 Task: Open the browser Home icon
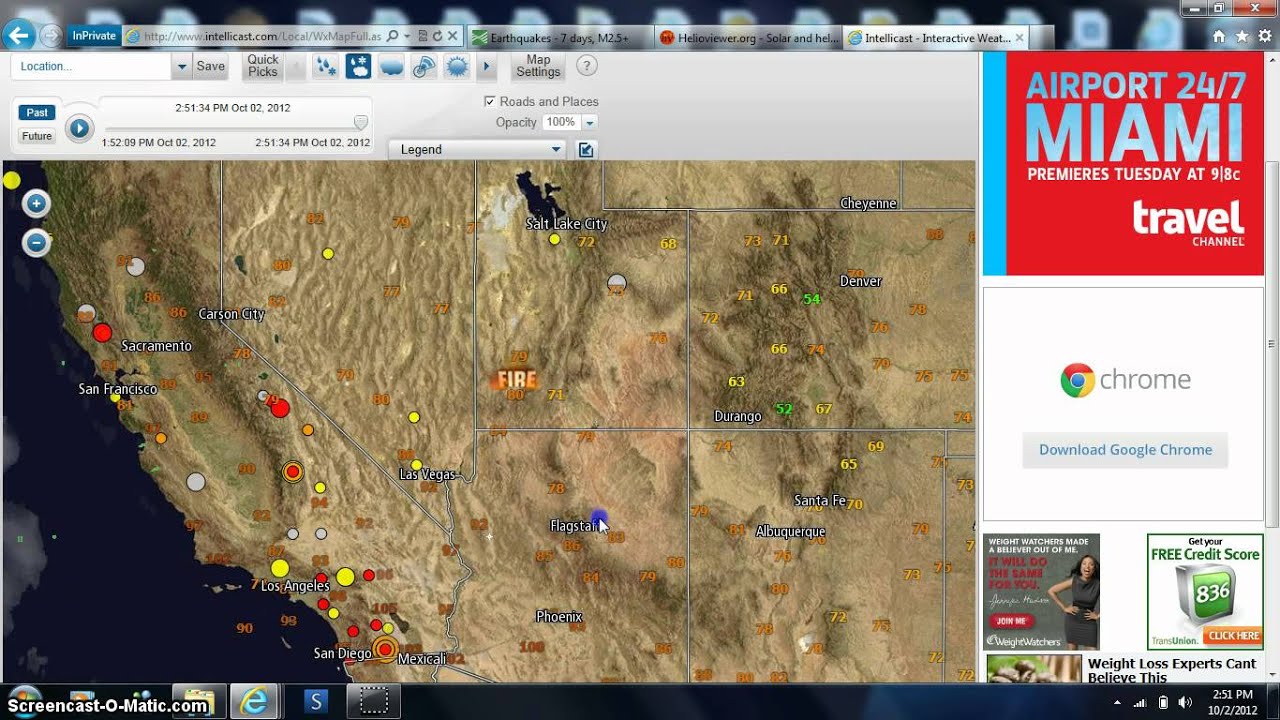[1219, 36]
